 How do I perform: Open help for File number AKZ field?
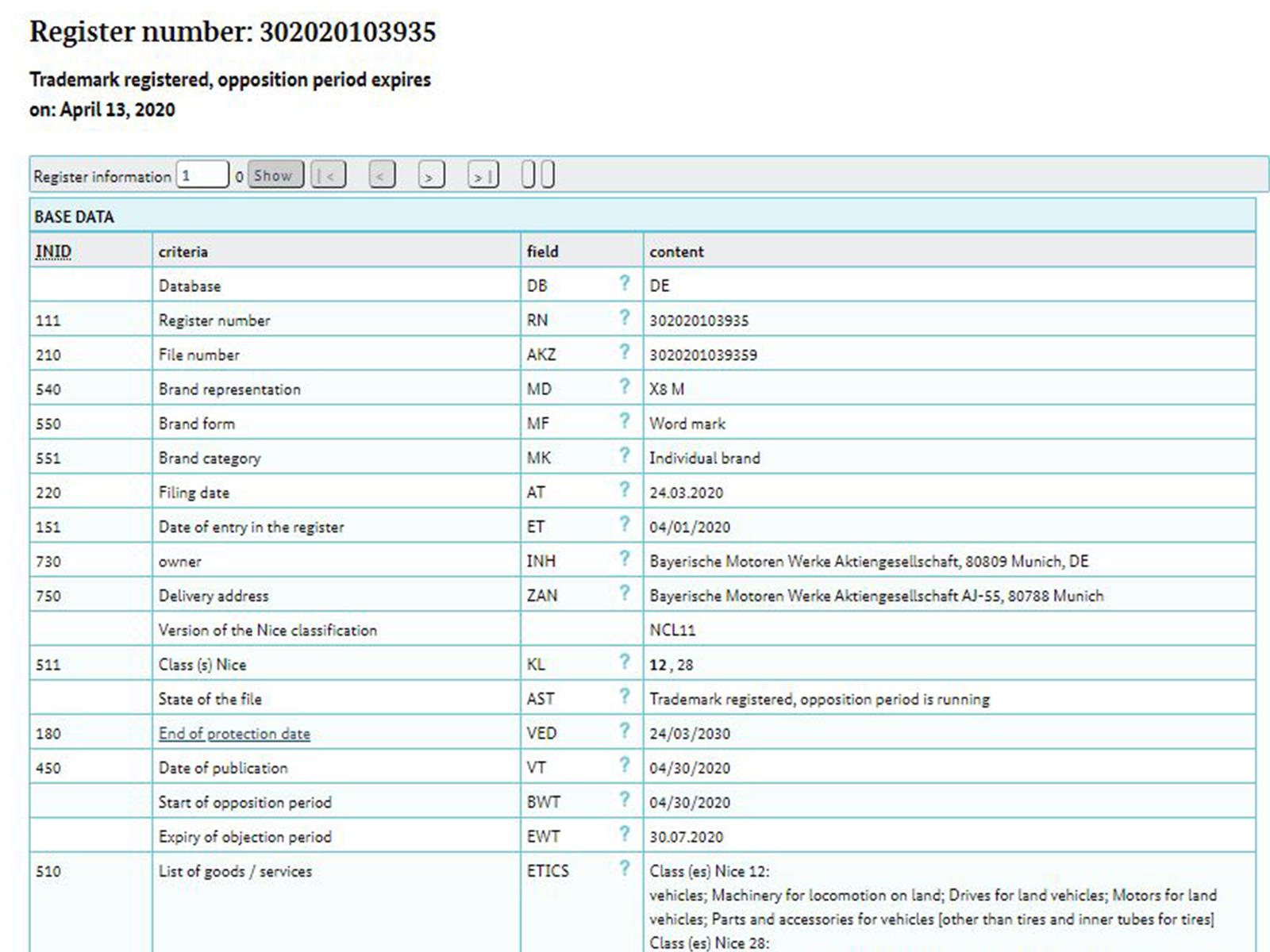click(x=625, y=352)
